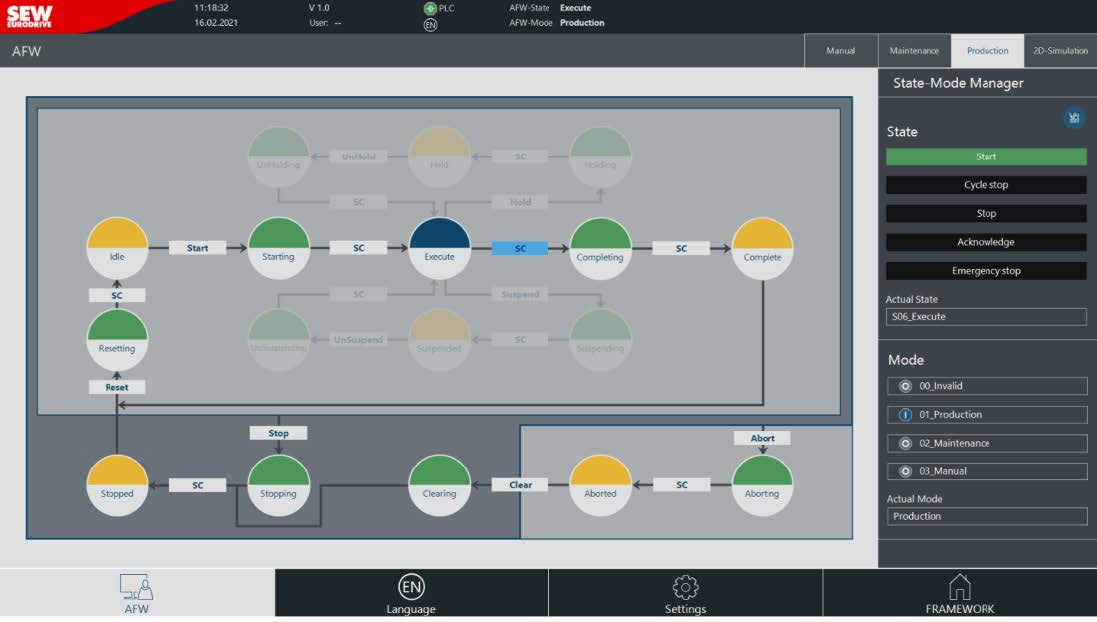The height and width of the screenshot is (622, 1097).
Task: Click the EN language indicator in header
Action: (x=430, y=24)
